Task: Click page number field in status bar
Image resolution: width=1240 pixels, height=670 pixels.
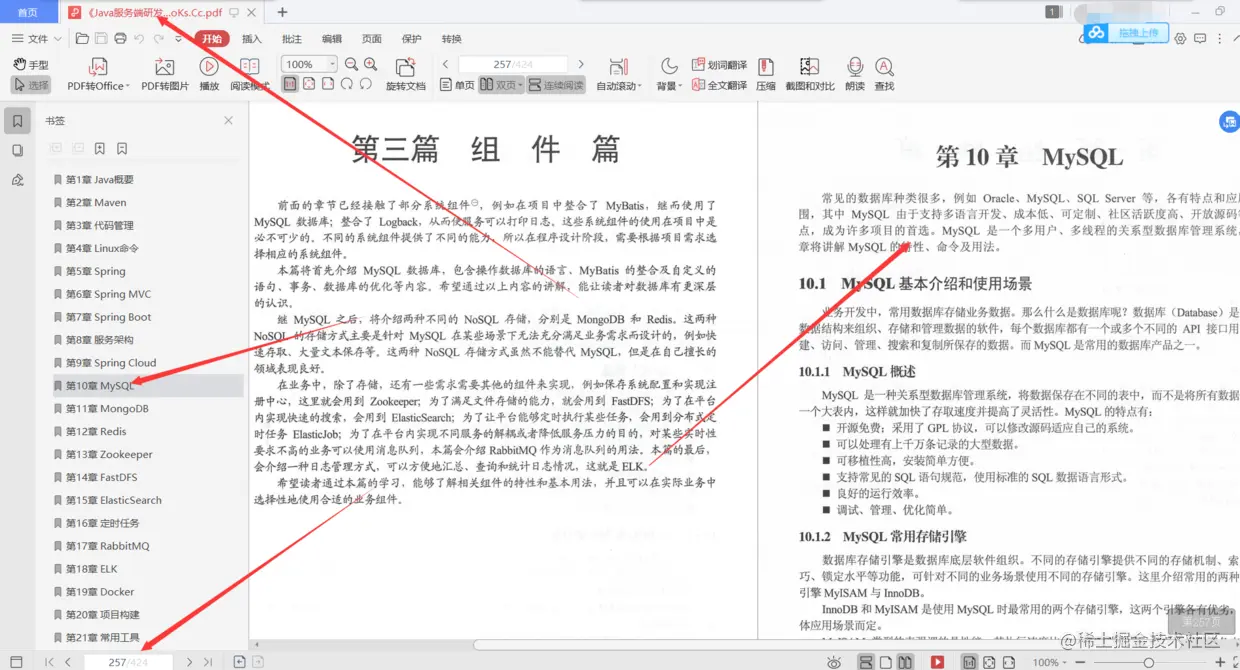Action: 127,662
